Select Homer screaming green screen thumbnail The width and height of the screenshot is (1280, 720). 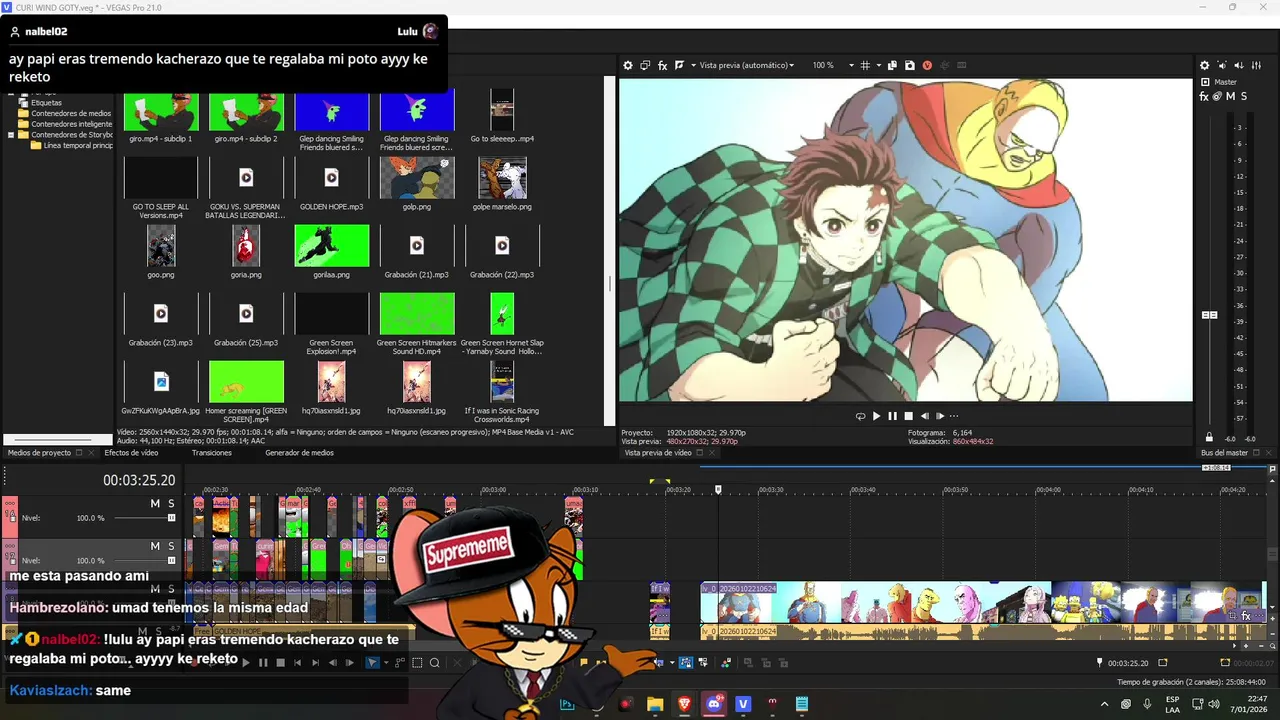246,381
